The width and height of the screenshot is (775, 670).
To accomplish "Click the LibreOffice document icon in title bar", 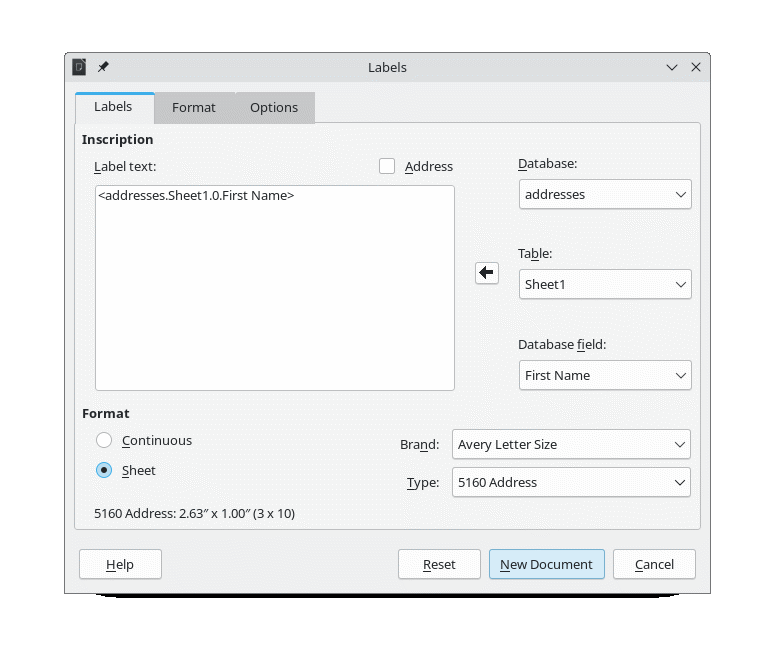I will click(x=80, y=67).
